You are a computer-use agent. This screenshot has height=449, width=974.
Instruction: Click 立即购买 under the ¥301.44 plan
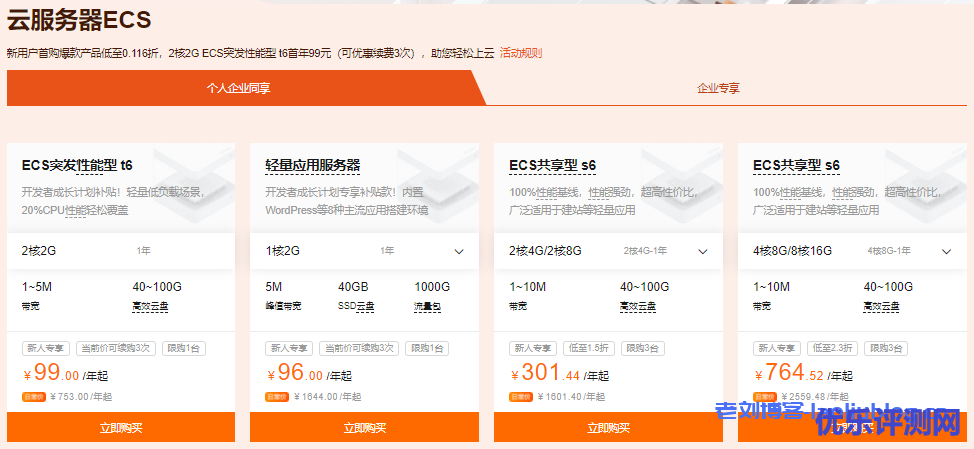click(x=608, y=427)
